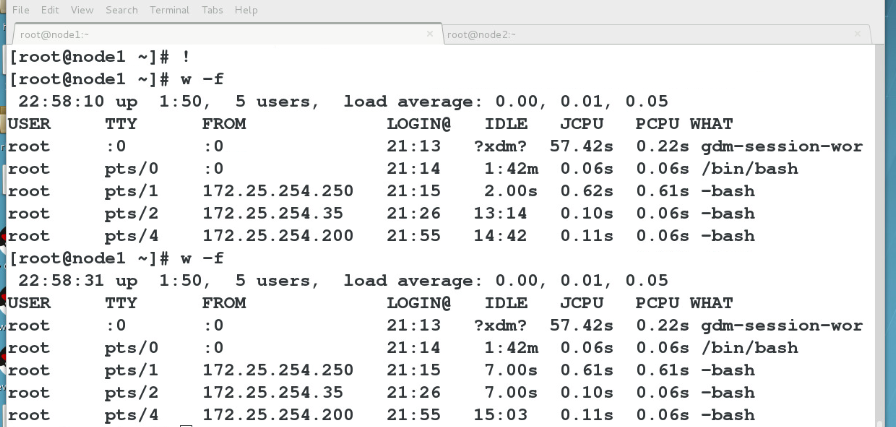Click the "!" command on the first prompt
This screenshot has height=427, width=896.
[x=186, y=57]
